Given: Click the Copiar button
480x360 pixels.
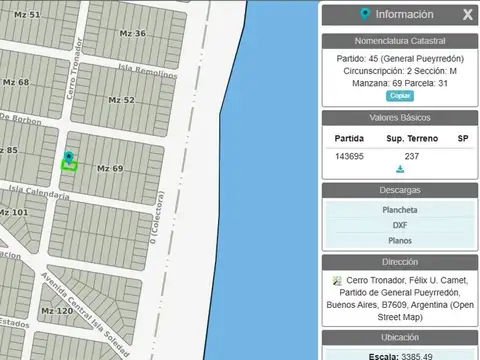Looking at the screenshot, I should pos(400,96).
